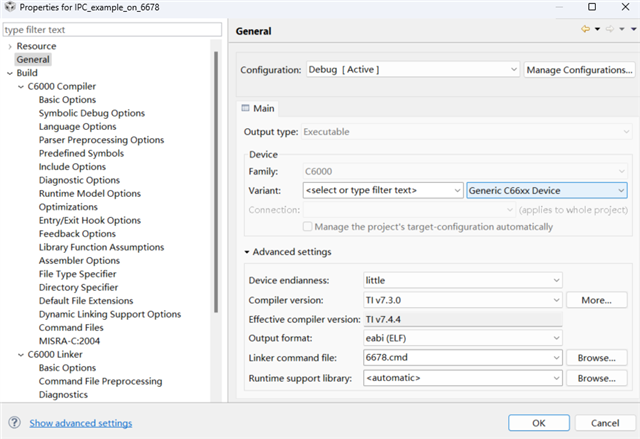
Task: Select Optimizations in the settings tree
Action: click(68, 207)
